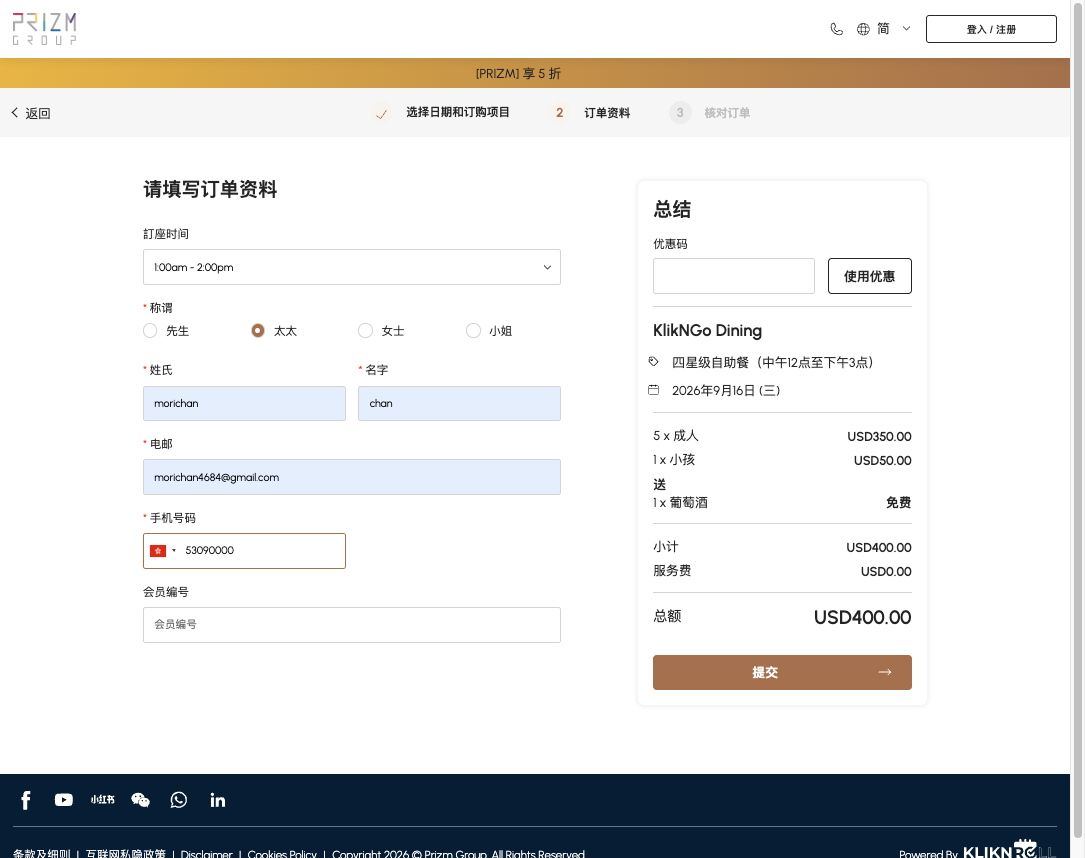Click the 名字 input field
The image size is (1085, 858).
pyautogui.click(x=459, y=403)
